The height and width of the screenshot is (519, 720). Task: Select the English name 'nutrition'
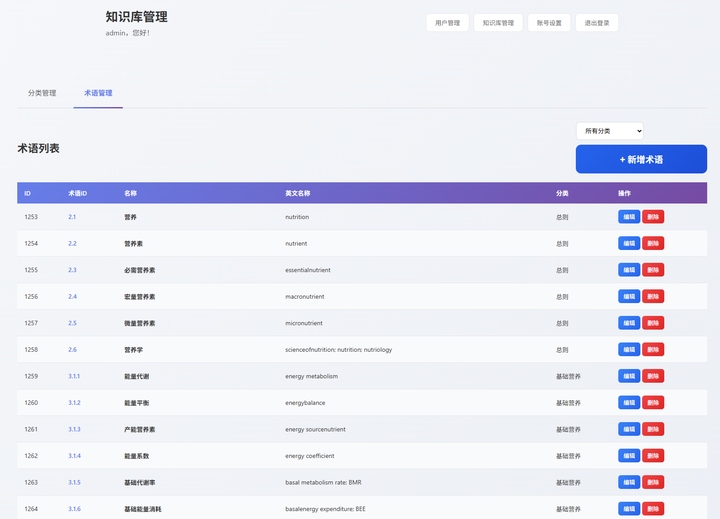[x=297, y=217]
